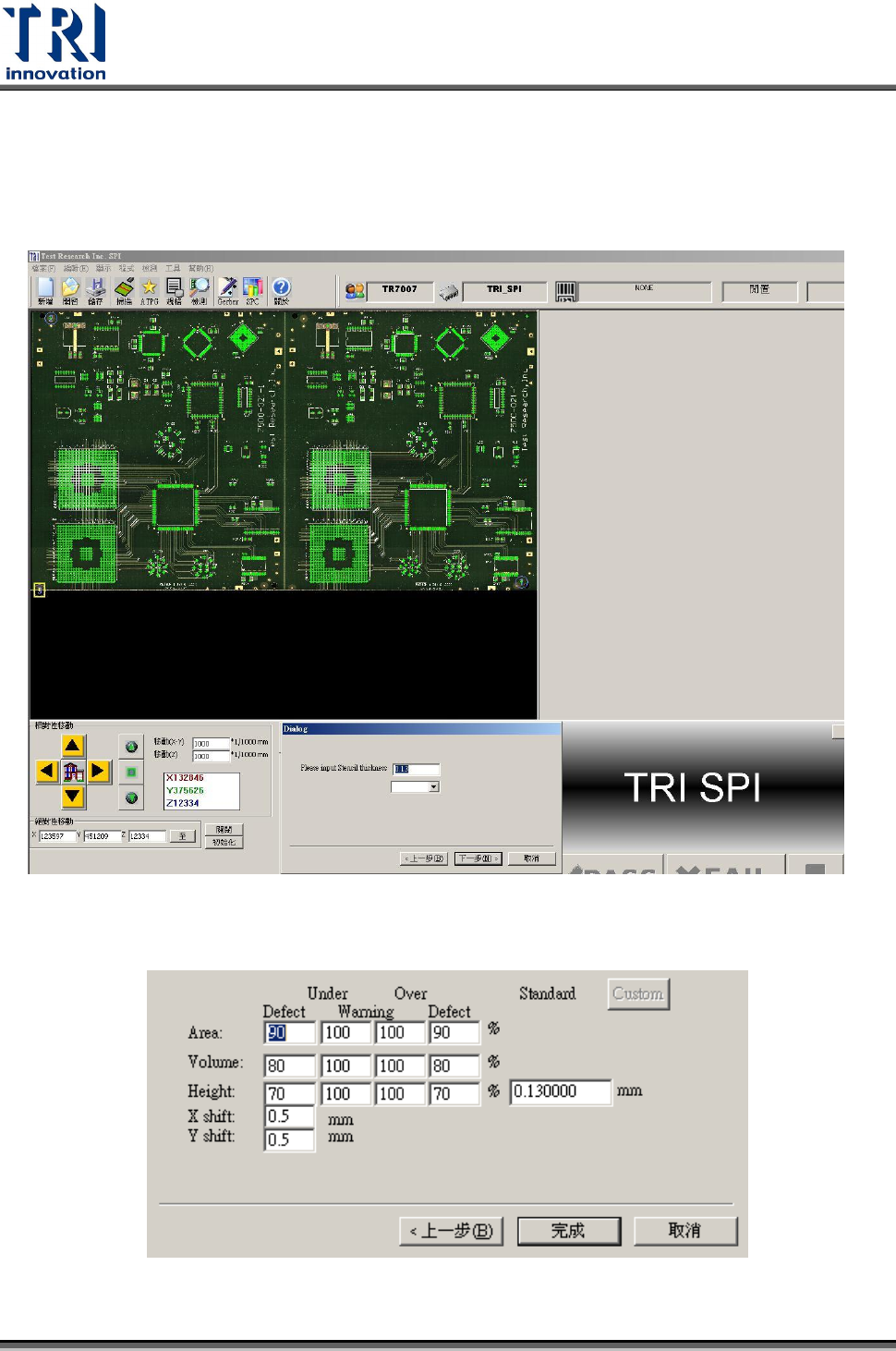Click the Stencil thickness input field
This screenshot has width=896, height=1351.
416,769
